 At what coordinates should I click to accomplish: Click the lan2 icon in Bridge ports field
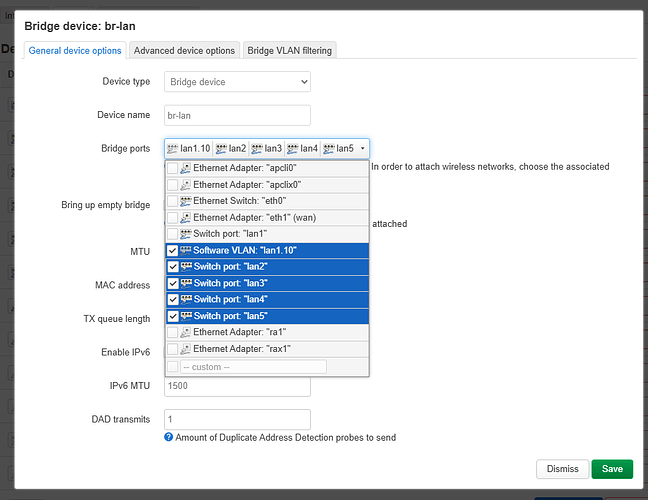coord(221,149)
